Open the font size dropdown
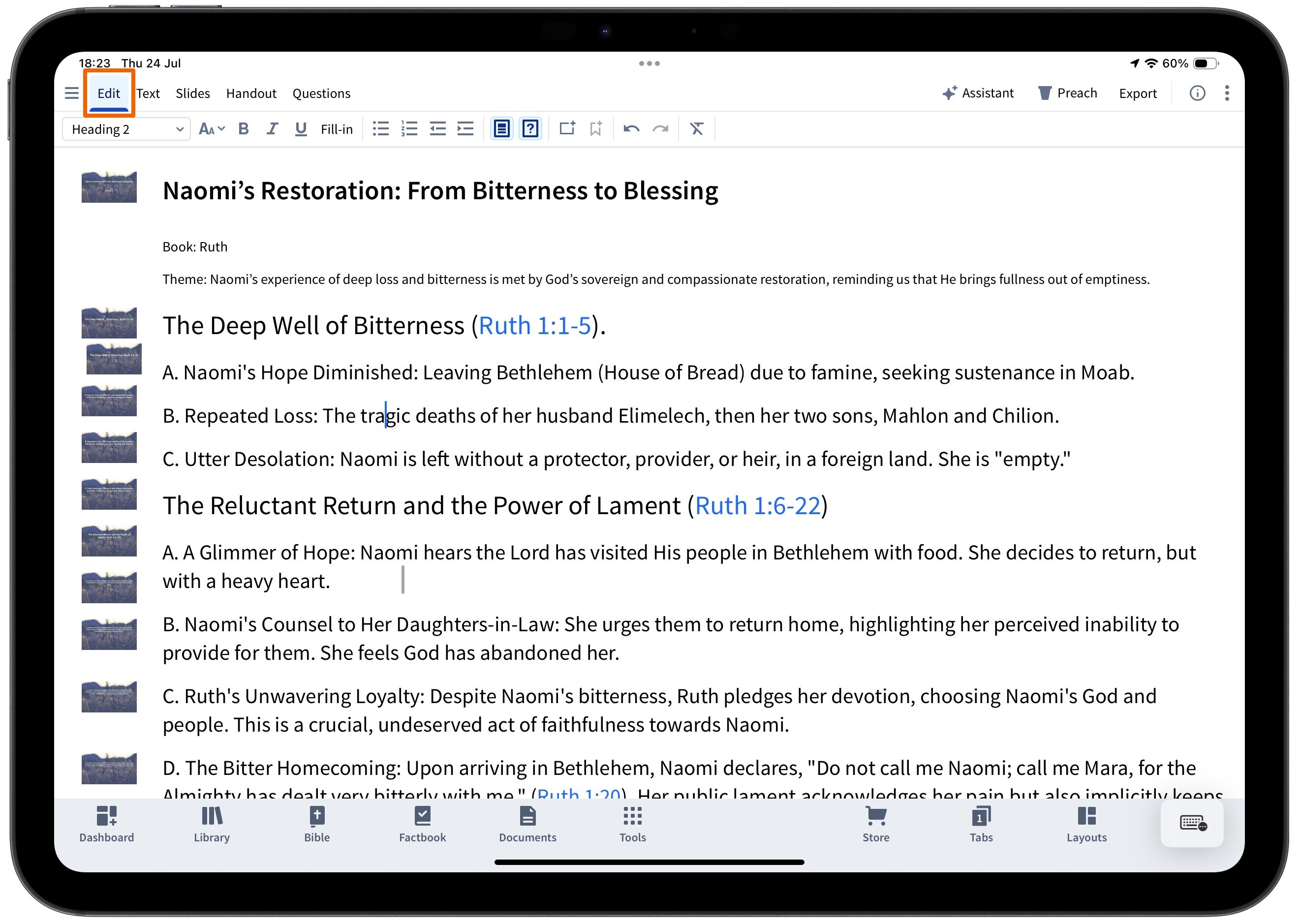The width and height of the screenshot is (1299, 924). coord(212,129)
